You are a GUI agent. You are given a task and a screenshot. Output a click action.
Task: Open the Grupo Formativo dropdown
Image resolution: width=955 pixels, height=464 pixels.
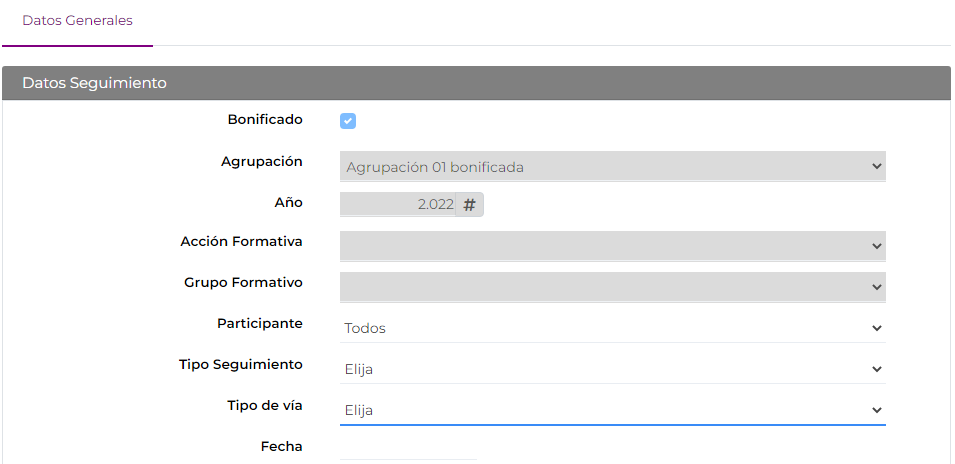click(613, 287)
